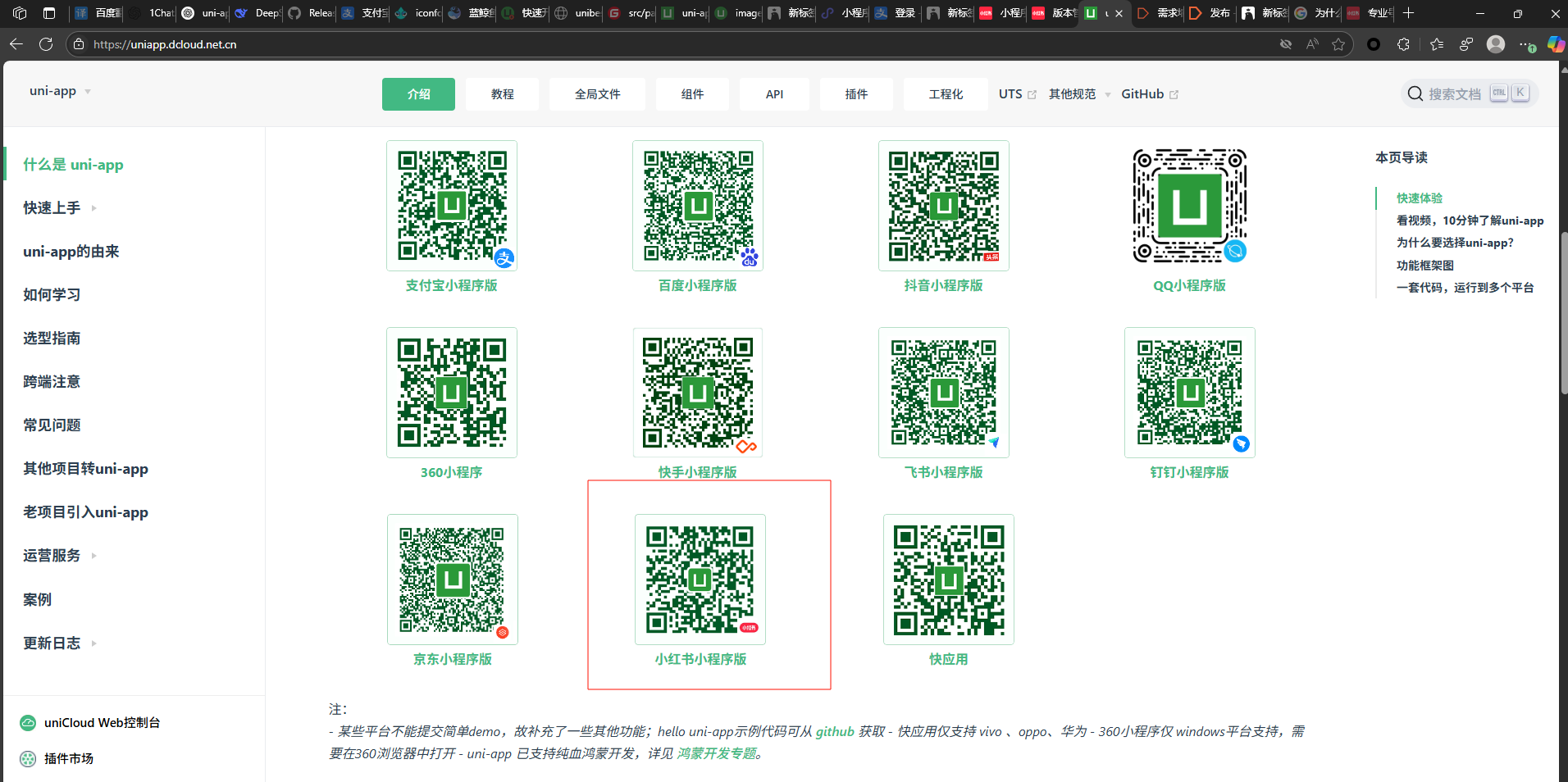The image size is (1568, 782).
Task: Switch to the 工程化 navigation tab
Action: 946,94
